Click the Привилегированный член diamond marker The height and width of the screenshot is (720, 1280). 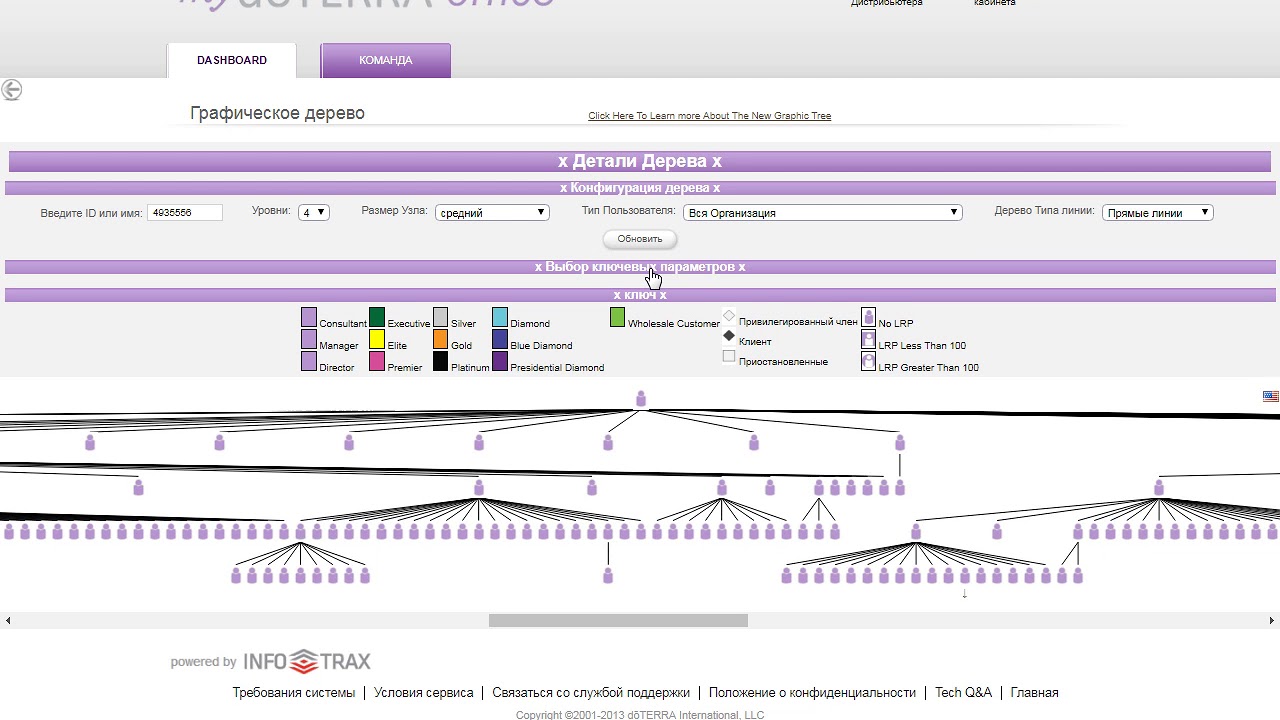728,316
